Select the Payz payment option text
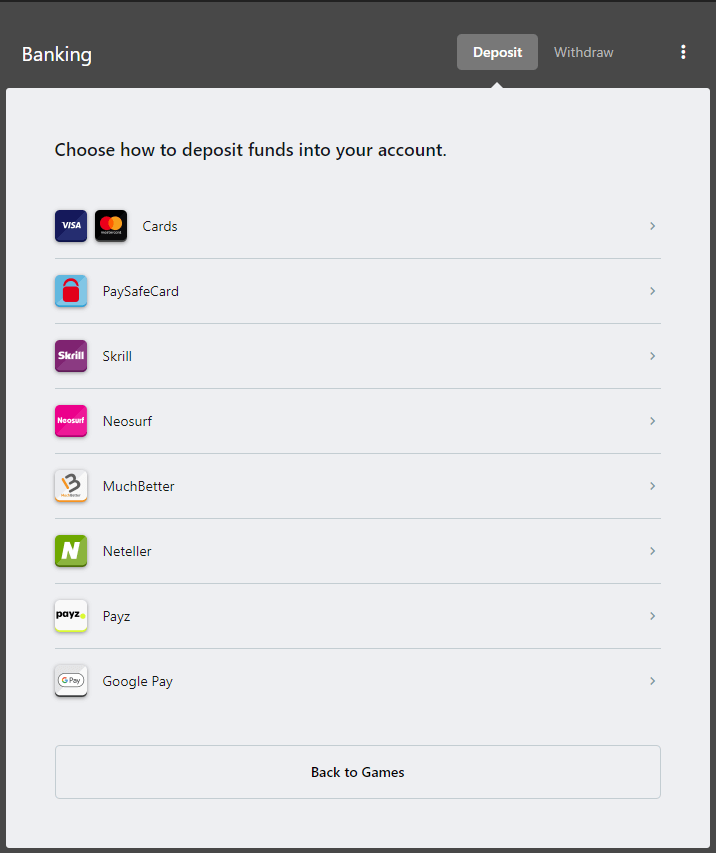 (x=116, y=617)
